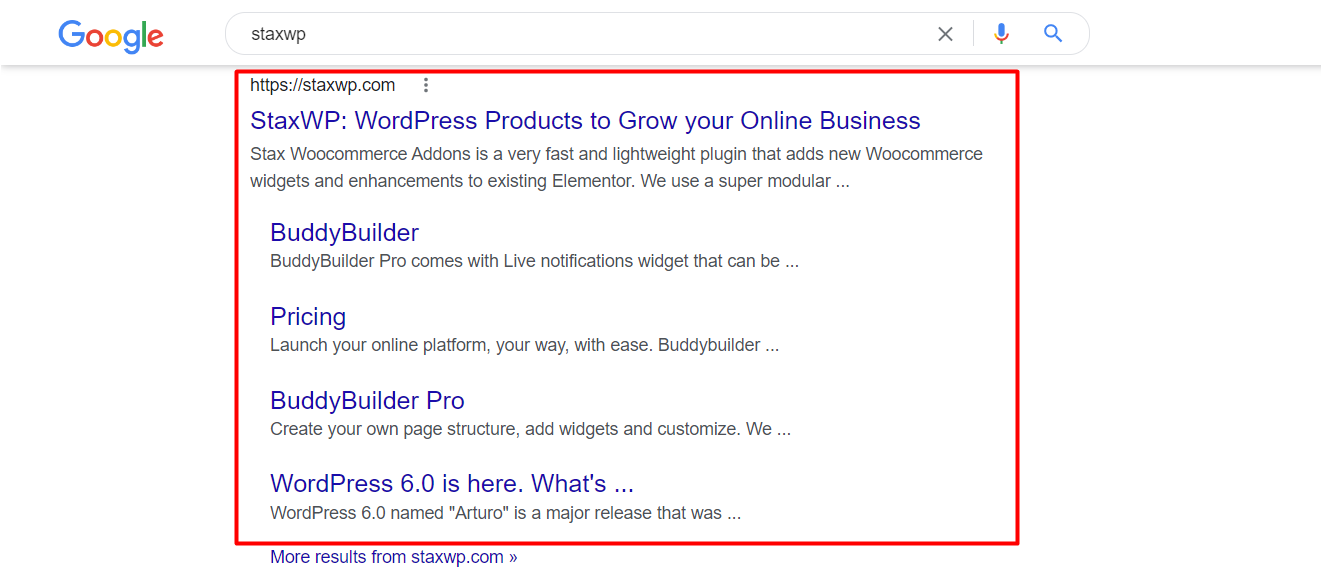Image resolution: width=1321 pixels, height=585 pixels.
Task: Click the Pricing snippet description
Action: pyautogui.click(x=524, y=345)
